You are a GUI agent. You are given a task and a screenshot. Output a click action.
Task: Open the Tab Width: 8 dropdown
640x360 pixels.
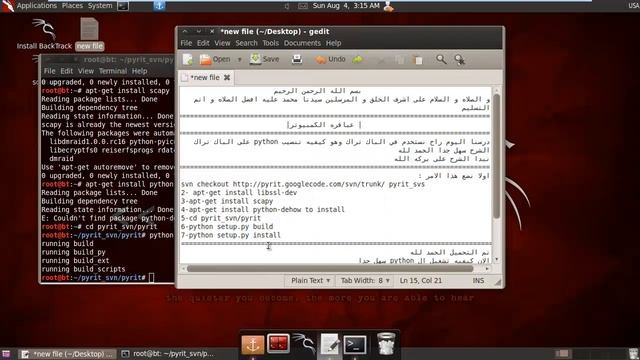tap(365, 281)
